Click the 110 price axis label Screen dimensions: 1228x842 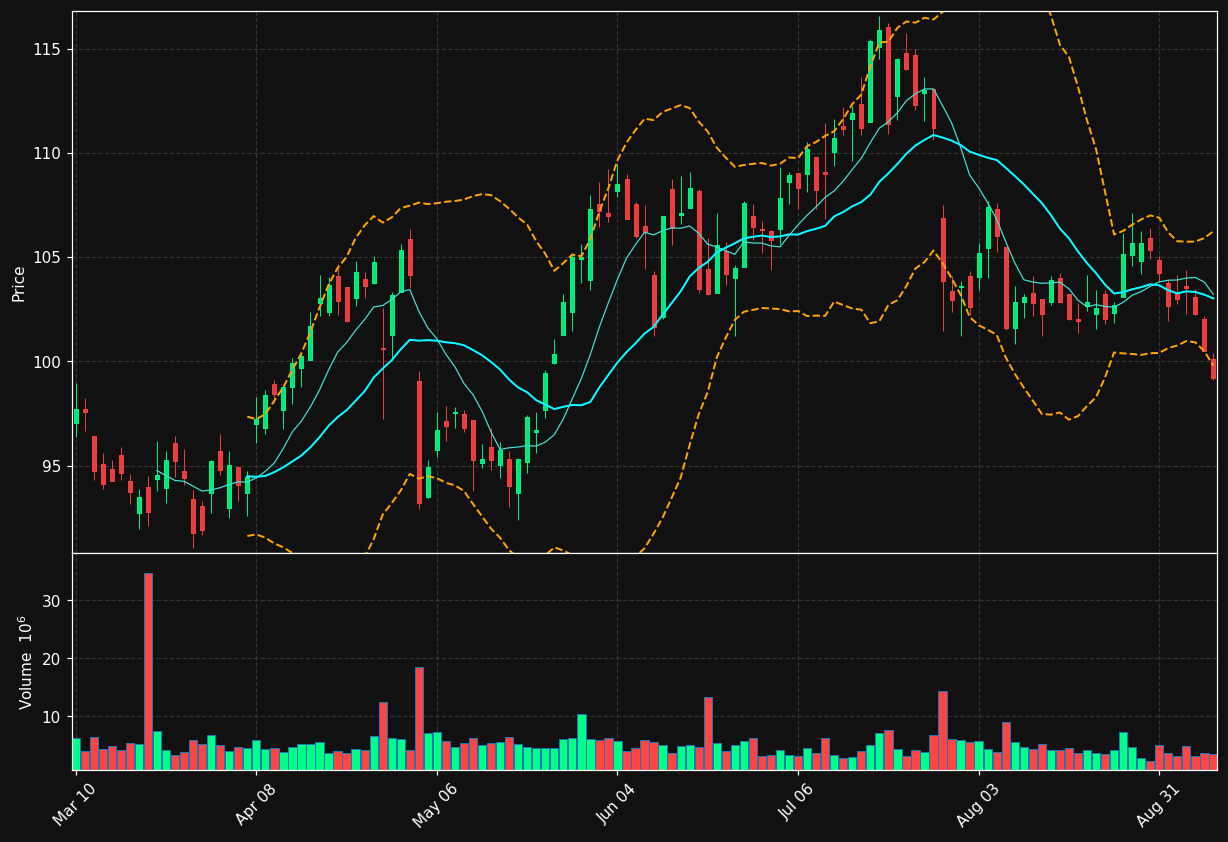coord(47,154)
